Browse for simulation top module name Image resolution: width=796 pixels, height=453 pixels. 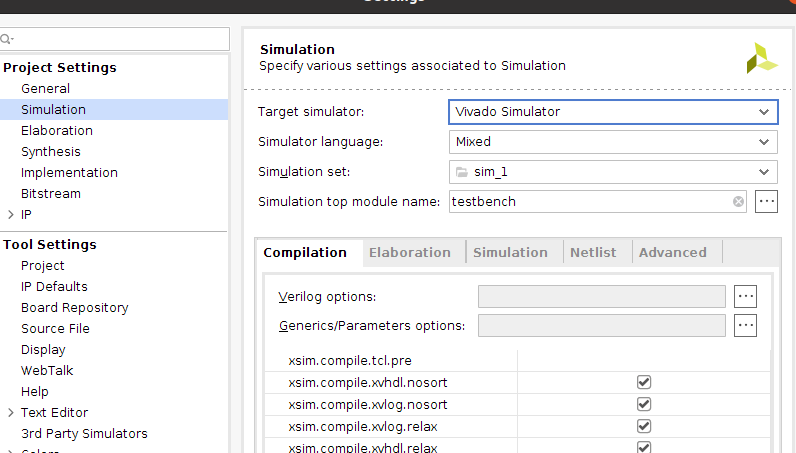click(x=766, y=202)
